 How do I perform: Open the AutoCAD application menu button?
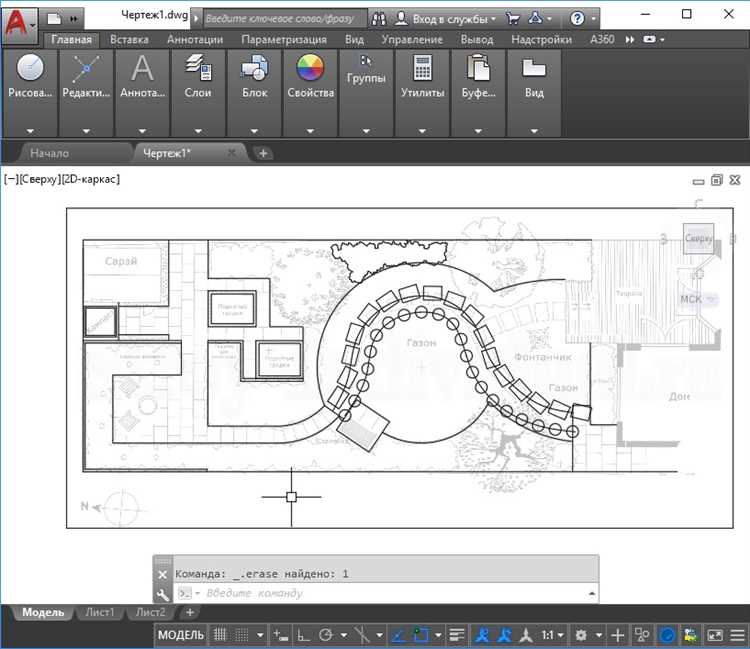[18, 19]
